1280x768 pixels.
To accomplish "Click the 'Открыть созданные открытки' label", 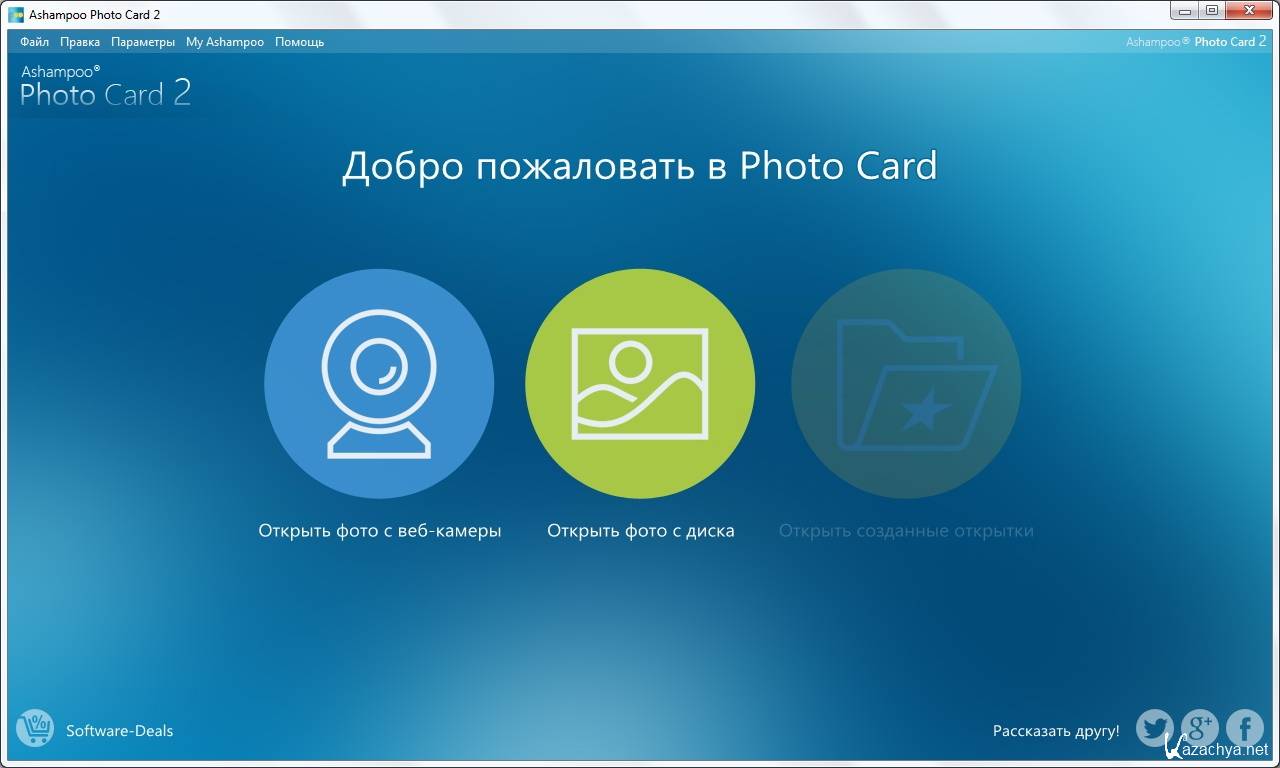I will pos(906,531).
